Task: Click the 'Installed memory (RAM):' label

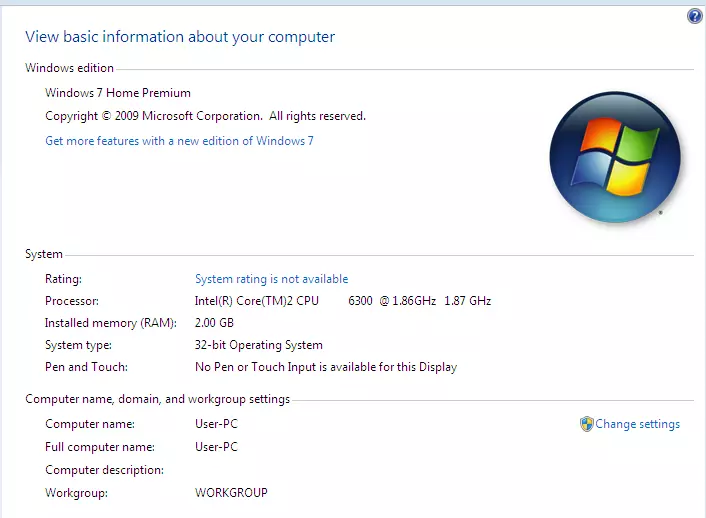Action: click(x=111, y=323)
